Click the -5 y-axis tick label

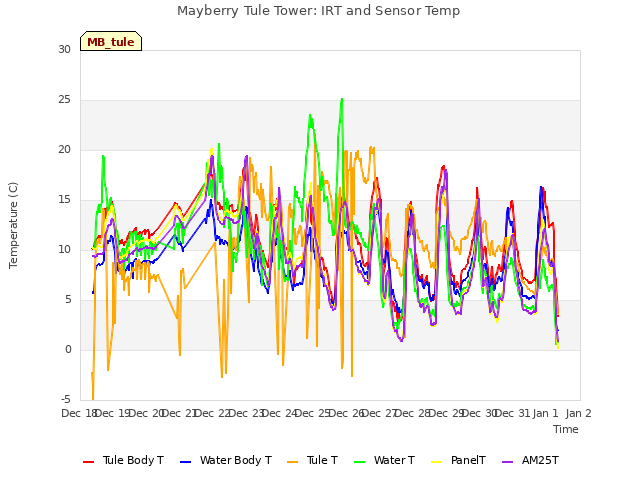66,399
